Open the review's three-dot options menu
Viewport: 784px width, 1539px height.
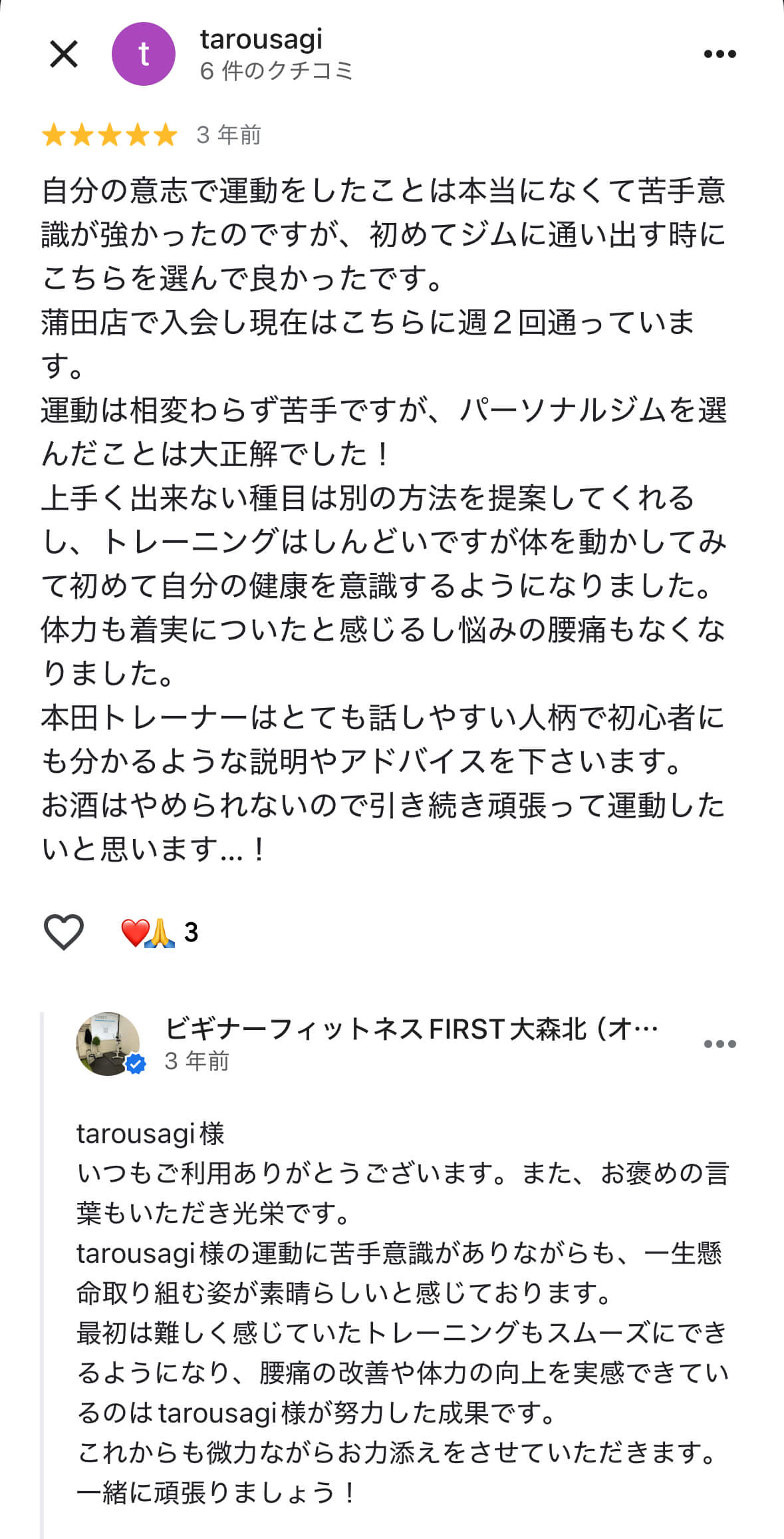[719, 54]
